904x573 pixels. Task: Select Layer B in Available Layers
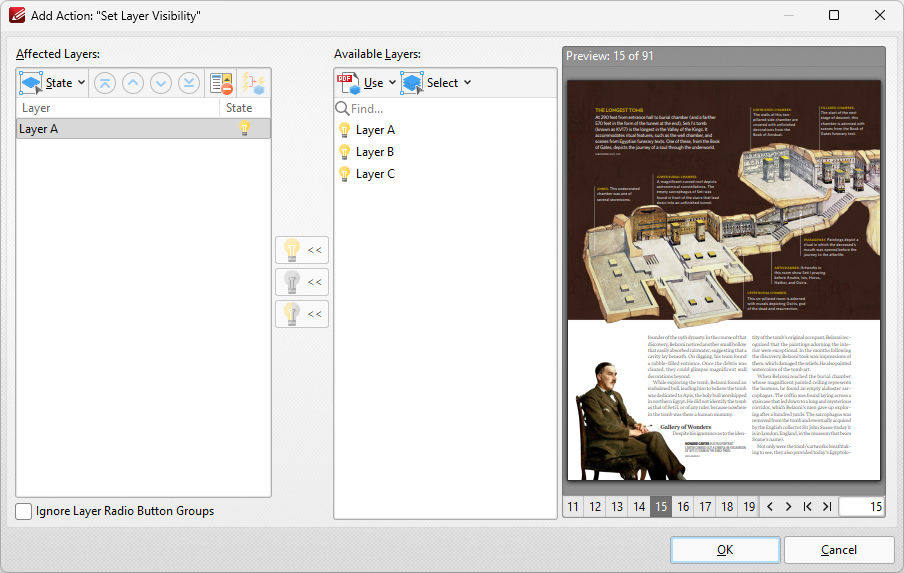pos(375,152)
